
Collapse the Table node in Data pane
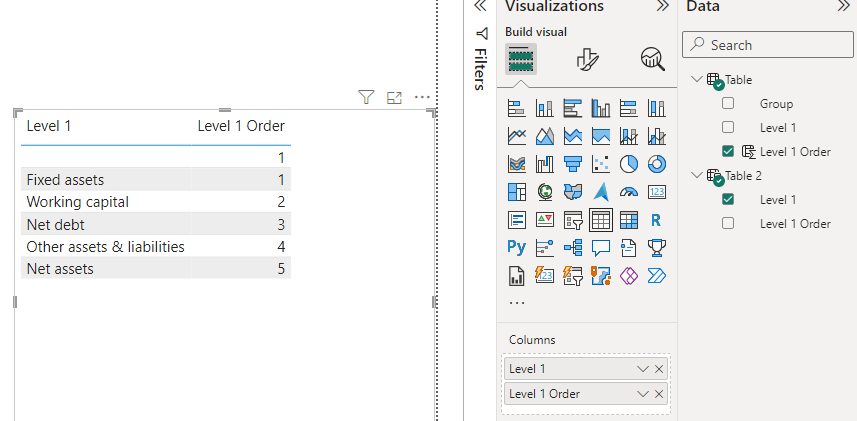coord(696,79)
